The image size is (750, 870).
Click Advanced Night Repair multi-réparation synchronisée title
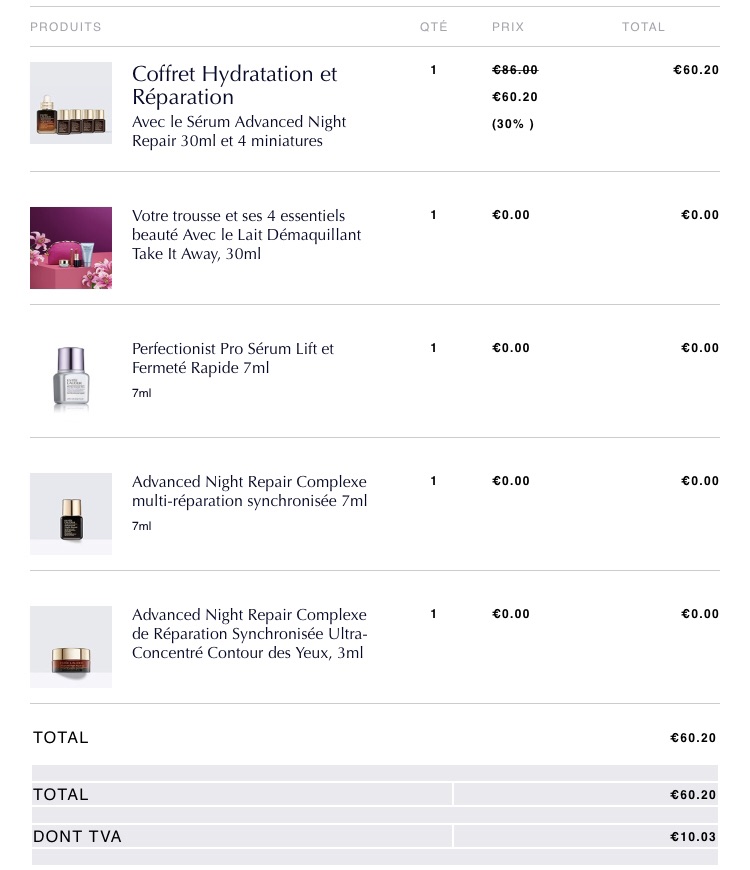pyautogui.click(x=250, y=491)
